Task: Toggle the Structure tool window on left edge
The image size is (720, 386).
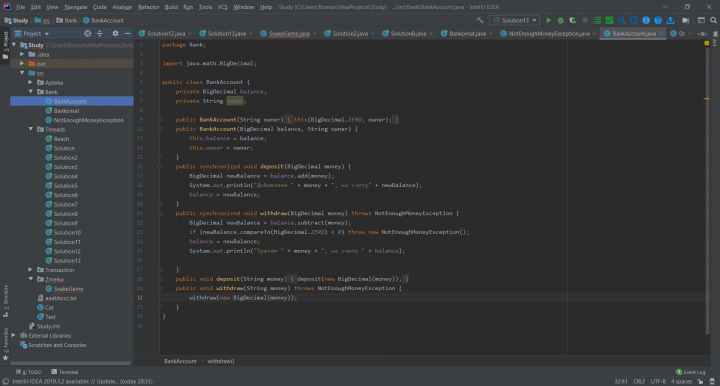Action: click(6, 301)
